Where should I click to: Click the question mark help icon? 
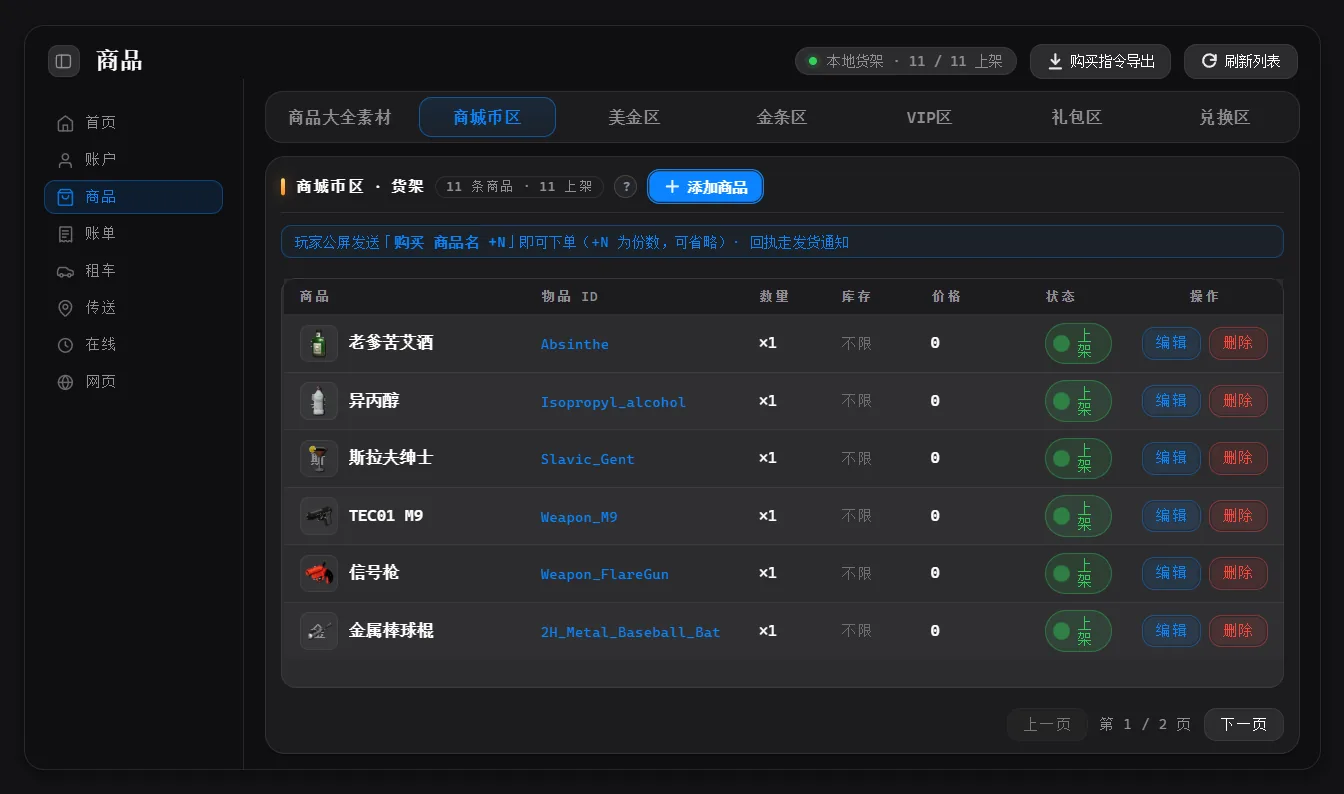point(626,187)
